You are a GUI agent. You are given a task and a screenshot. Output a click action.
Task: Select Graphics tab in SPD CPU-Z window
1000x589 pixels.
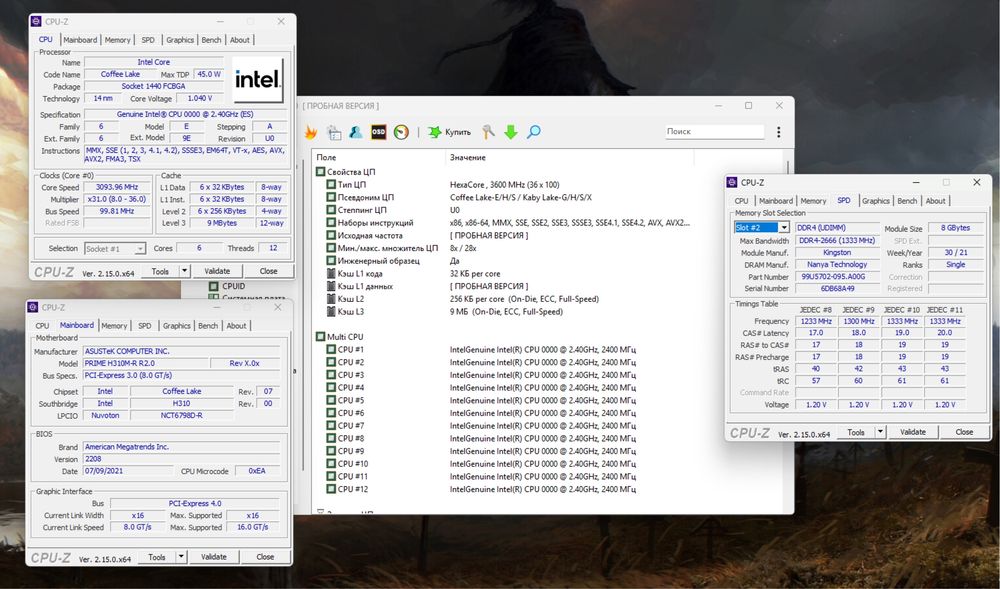click(876, 201)
